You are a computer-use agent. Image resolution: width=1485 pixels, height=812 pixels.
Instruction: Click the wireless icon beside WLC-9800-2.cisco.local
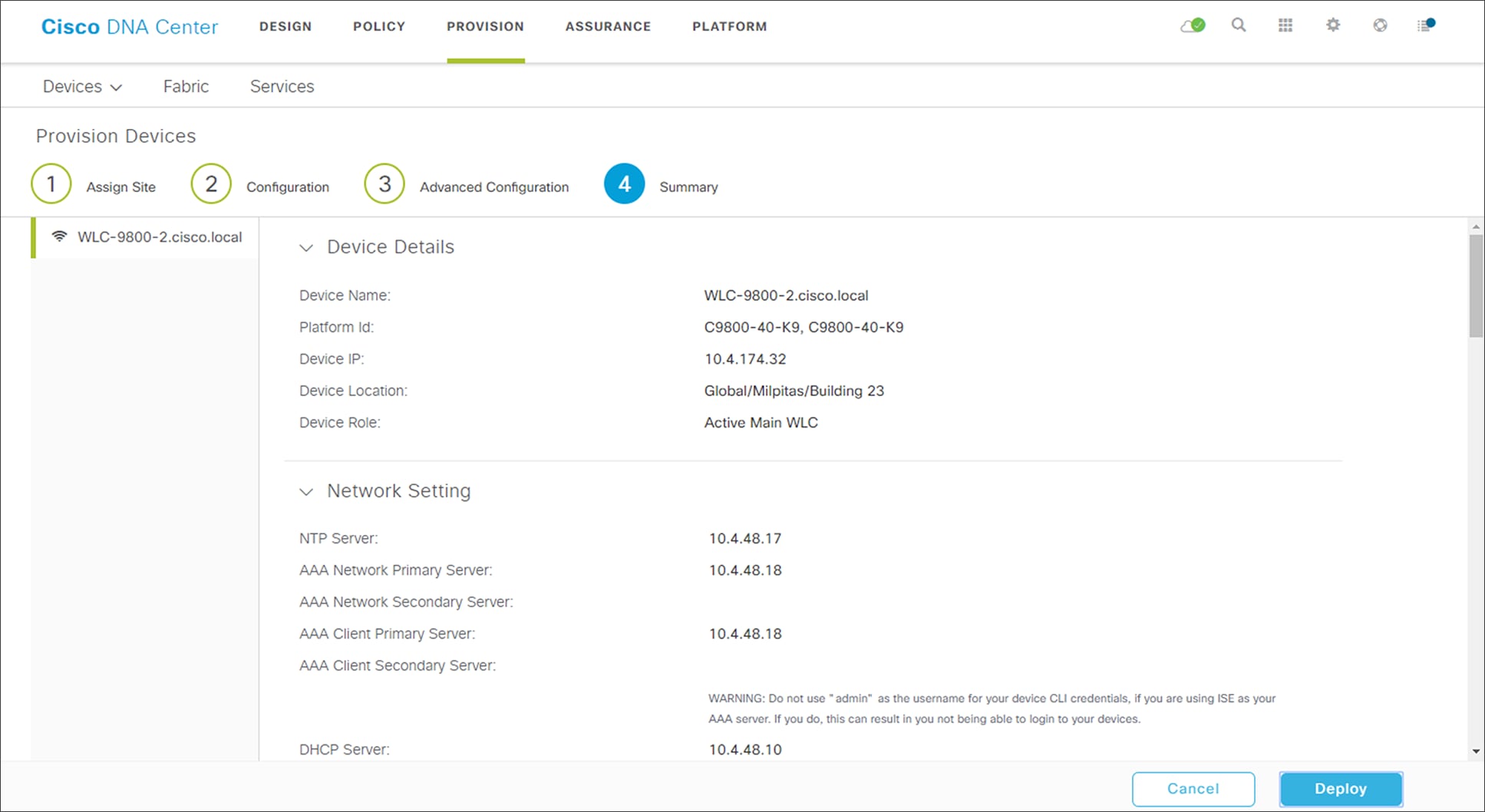(59, 236)
